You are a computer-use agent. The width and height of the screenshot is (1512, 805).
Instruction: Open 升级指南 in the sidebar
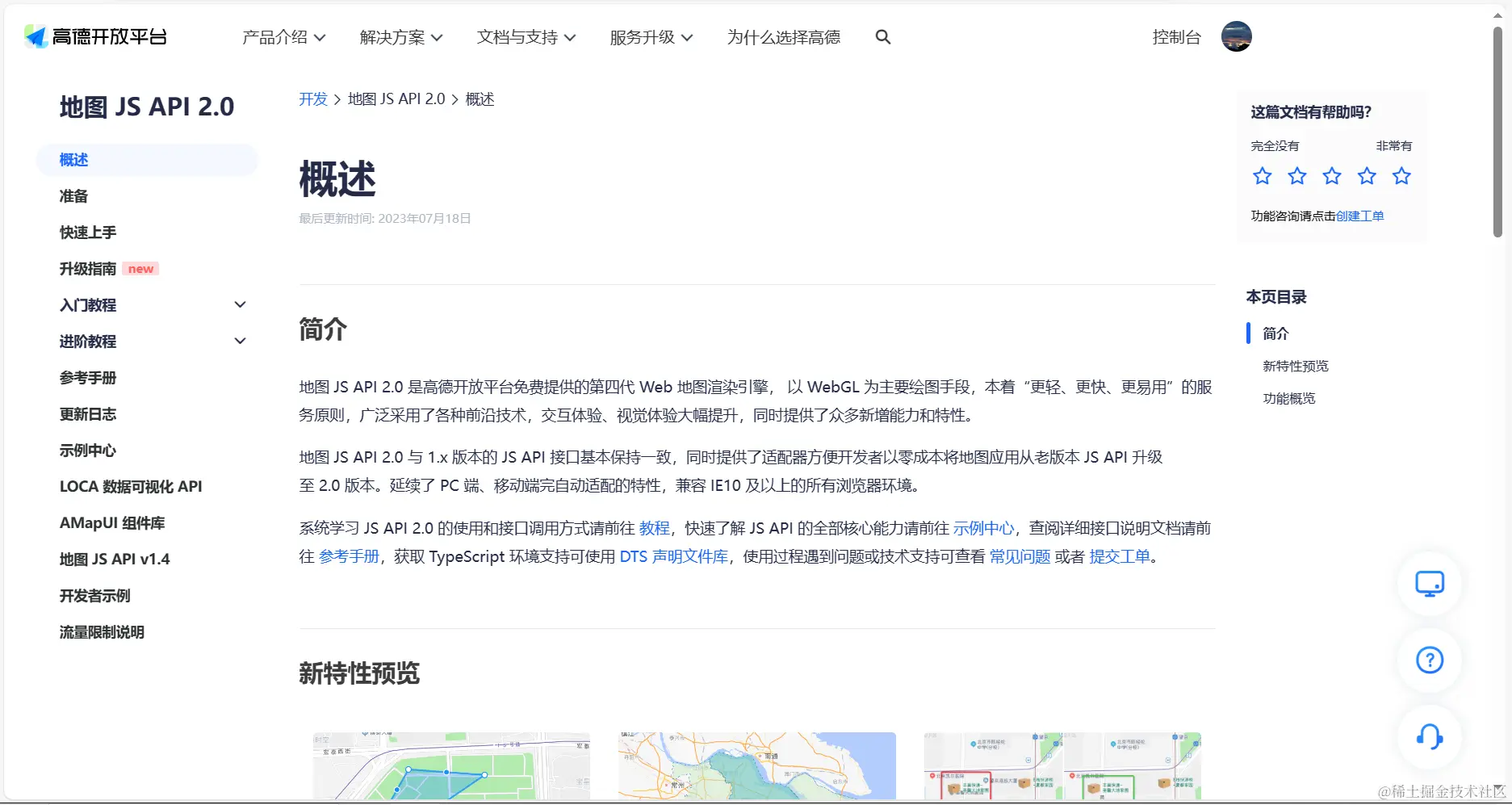coord(88,269)
